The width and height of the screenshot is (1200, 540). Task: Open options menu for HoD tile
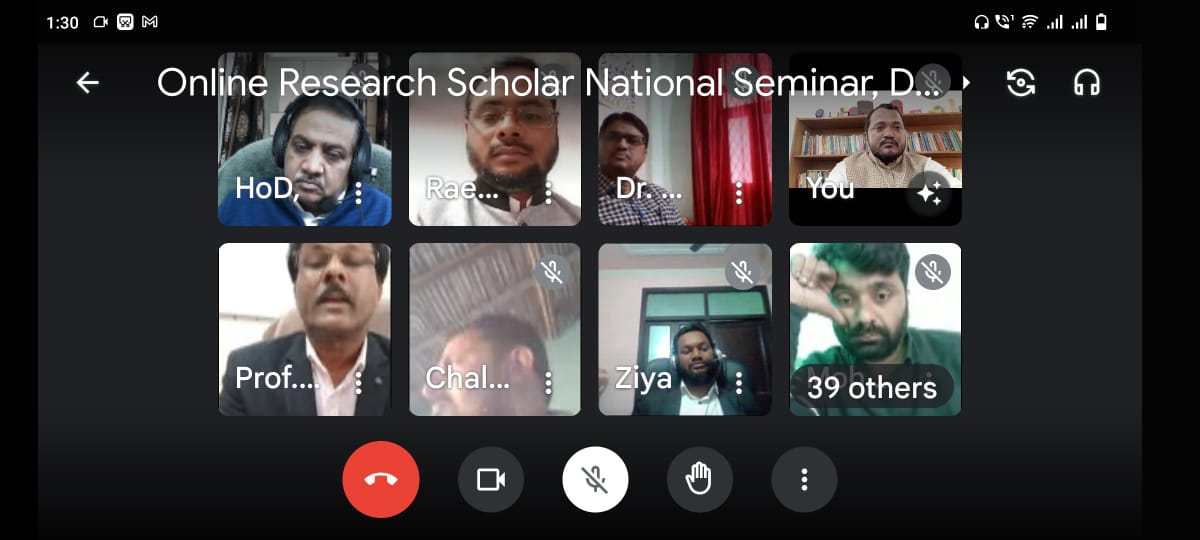pos(358,192)
